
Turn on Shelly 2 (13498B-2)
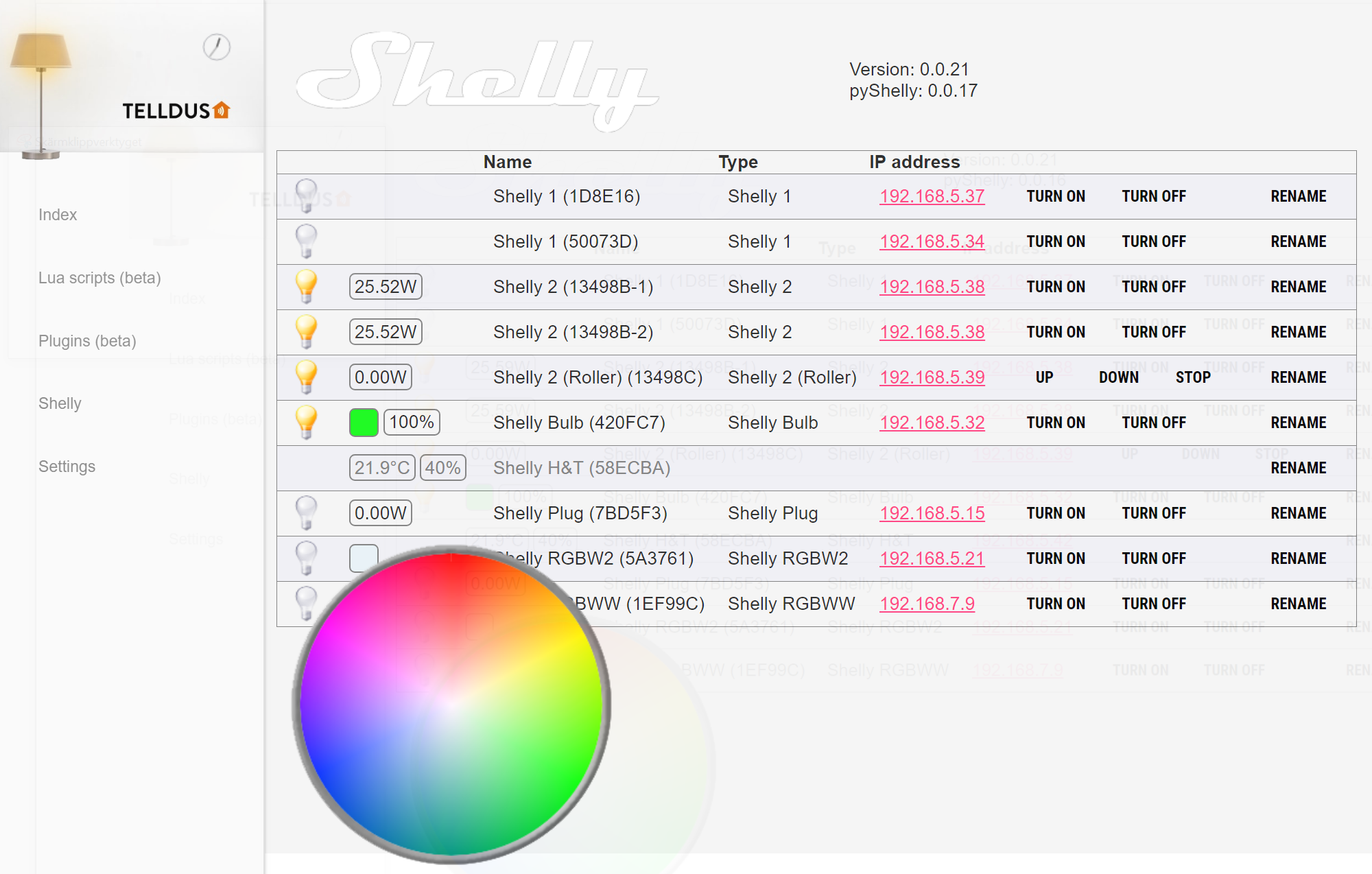1056,332
